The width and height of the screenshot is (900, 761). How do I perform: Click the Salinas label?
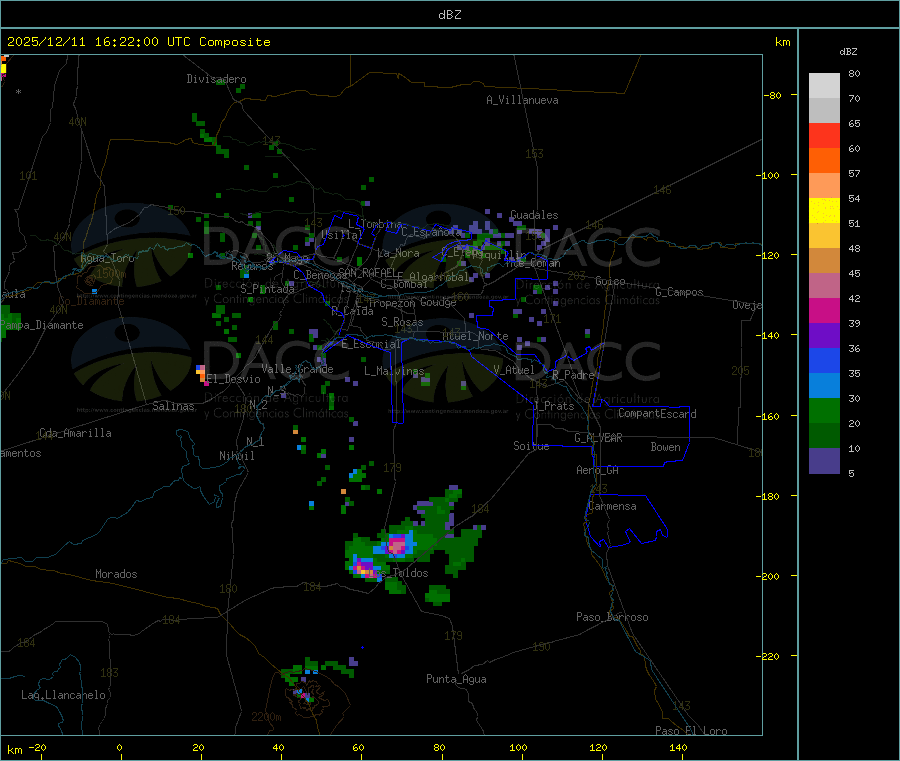click(x=173, y=406)
